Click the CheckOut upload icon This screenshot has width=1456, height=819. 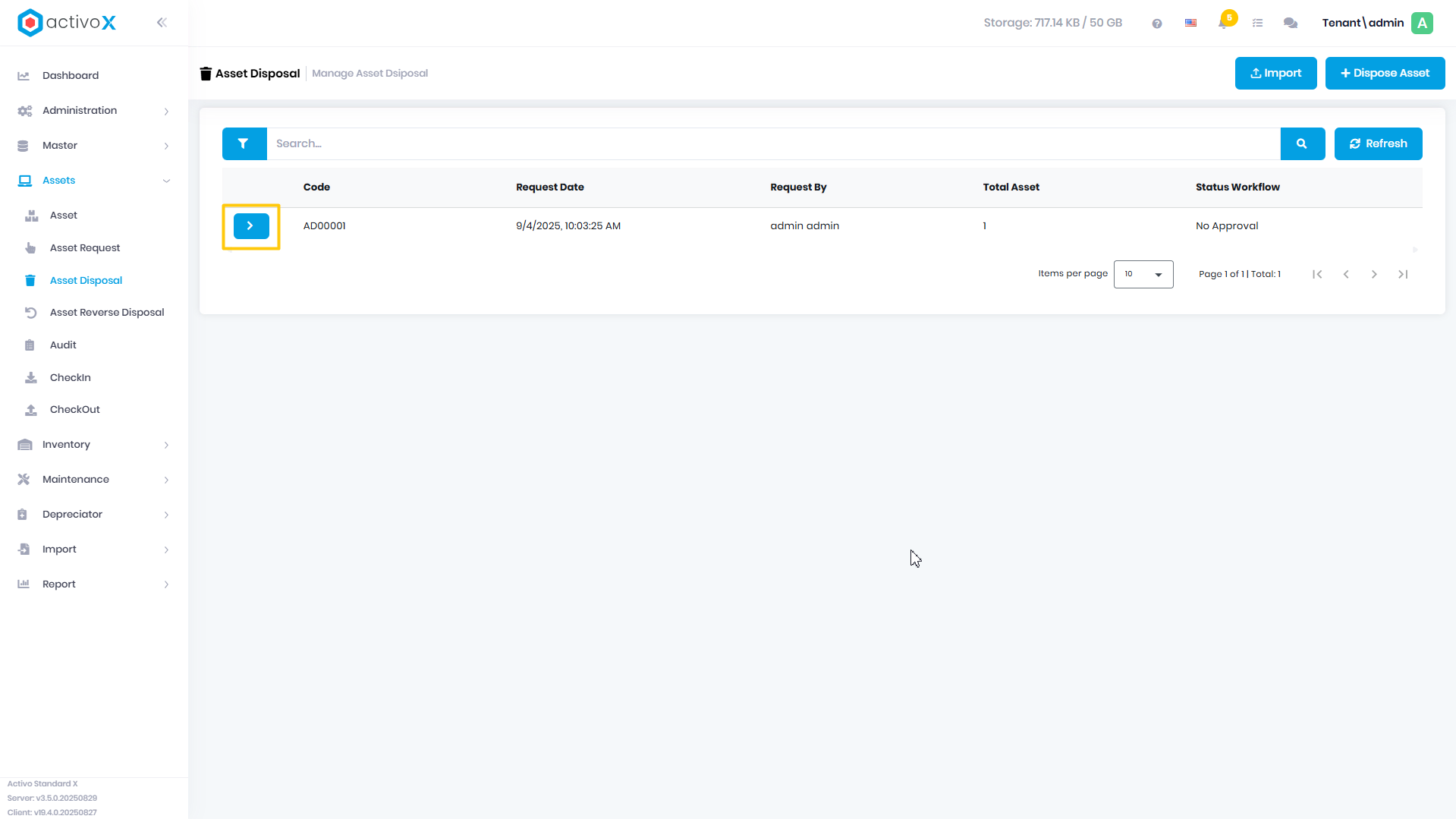[x=30, y=410]
